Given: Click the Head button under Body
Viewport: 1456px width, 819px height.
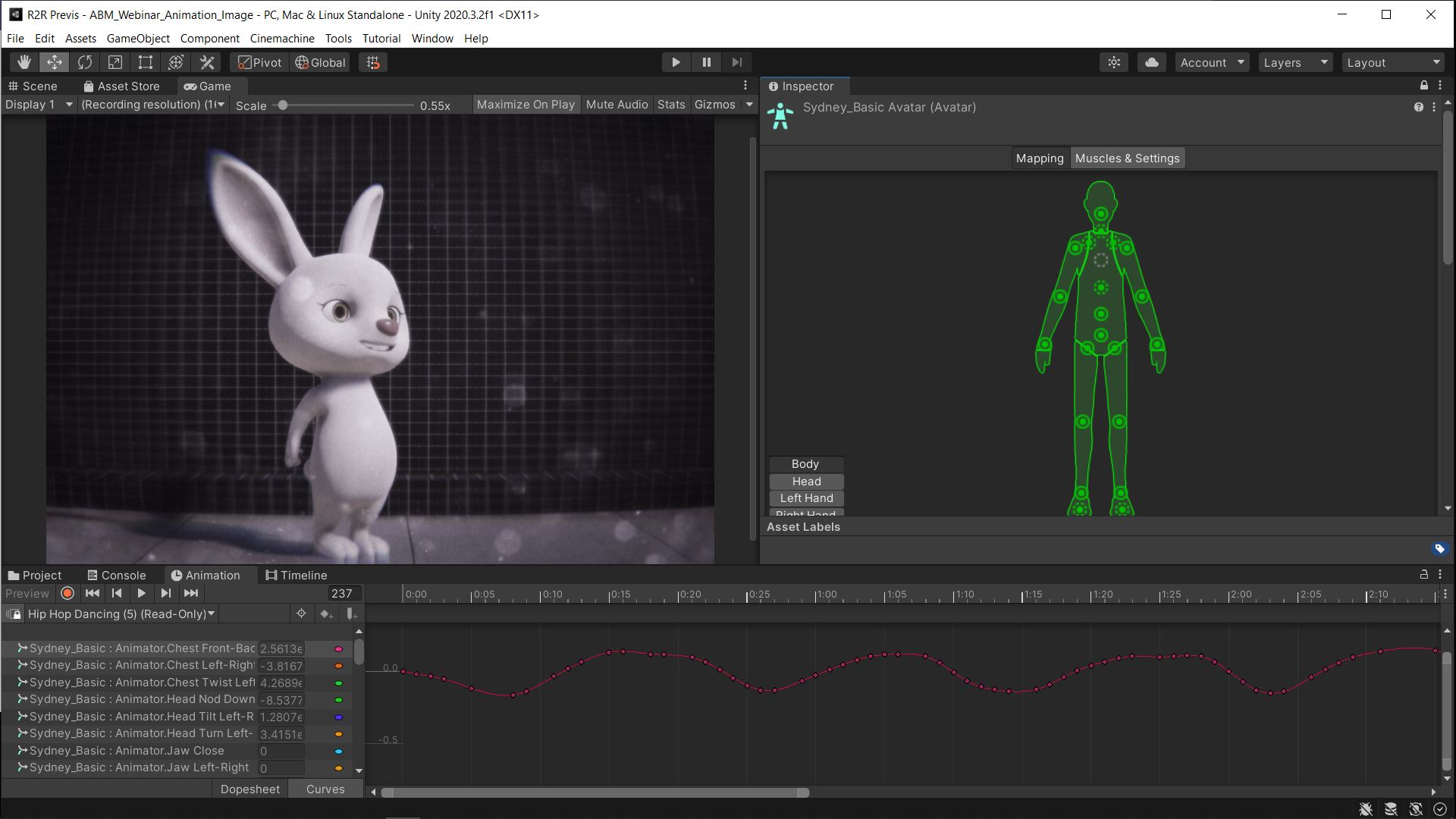Looking at the screenshot, I should tap(805, 481).
